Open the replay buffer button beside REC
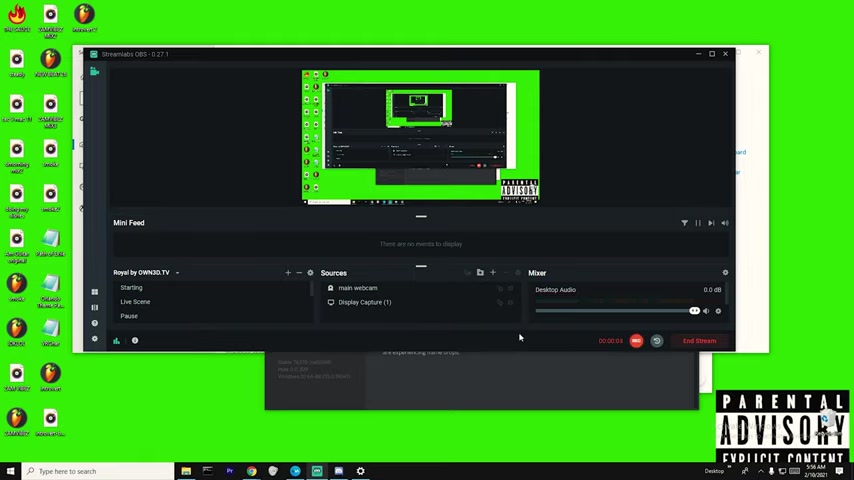This screenshot has height=480, width=854. pyautogui.click(x=657, y=341)
